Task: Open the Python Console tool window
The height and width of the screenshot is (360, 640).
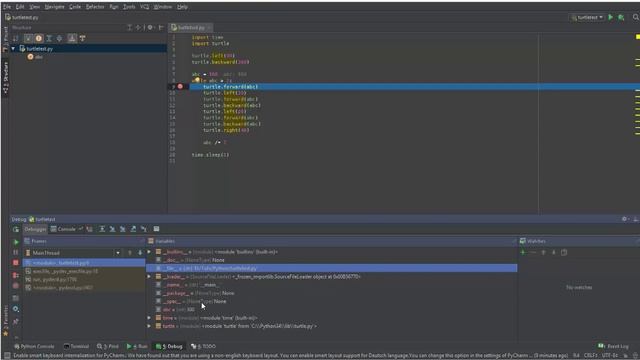Action: (34, 346)
